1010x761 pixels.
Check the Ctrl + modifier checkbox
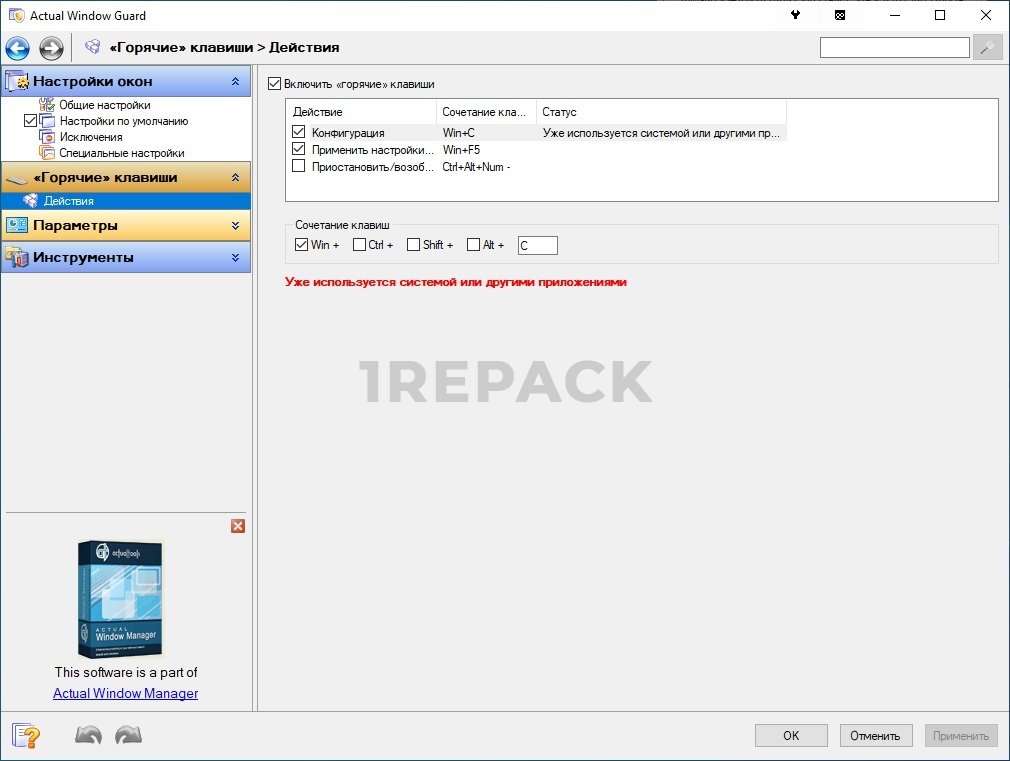click(x=360, y=245)
